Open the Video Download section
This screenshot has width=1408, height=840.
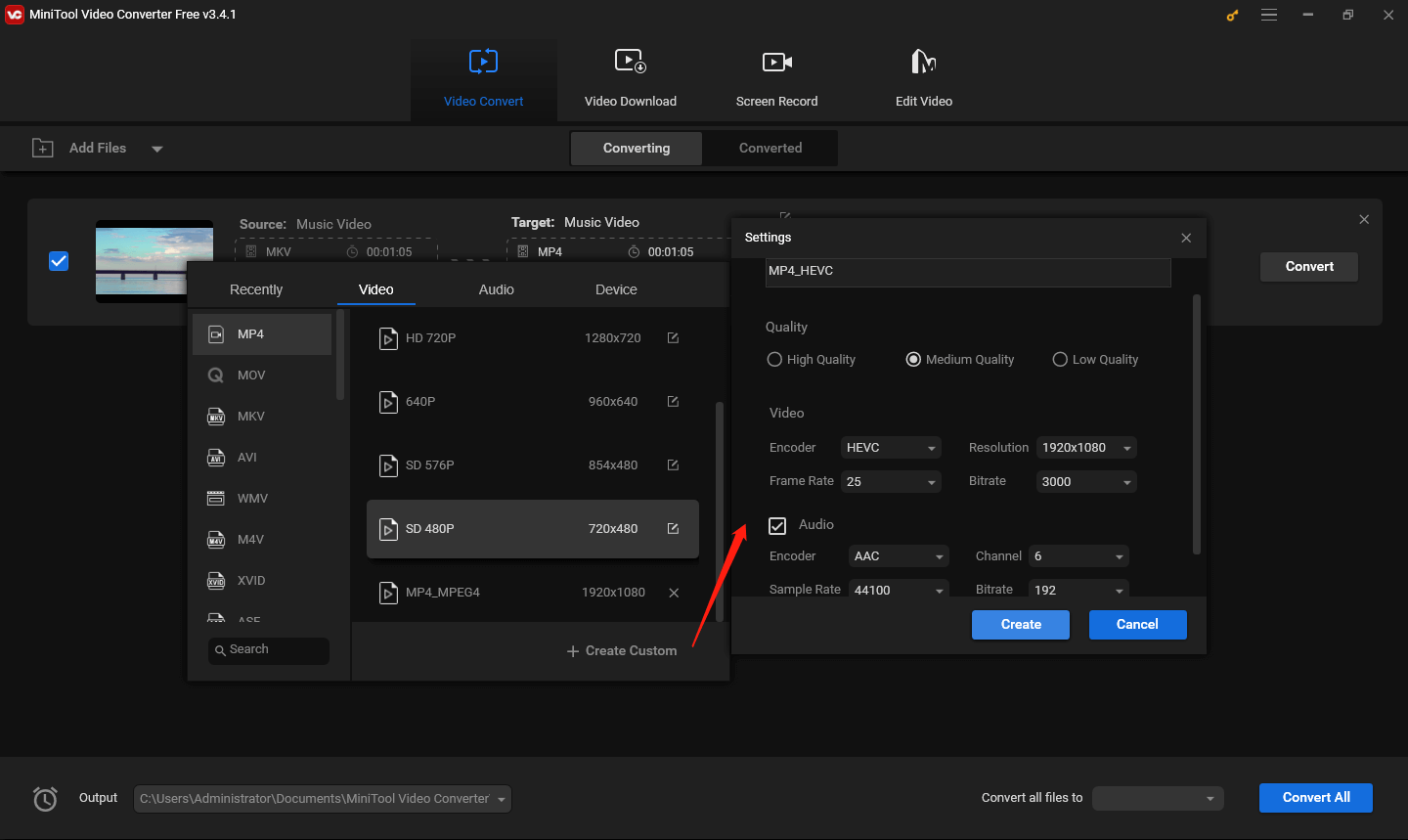[630, 79]
